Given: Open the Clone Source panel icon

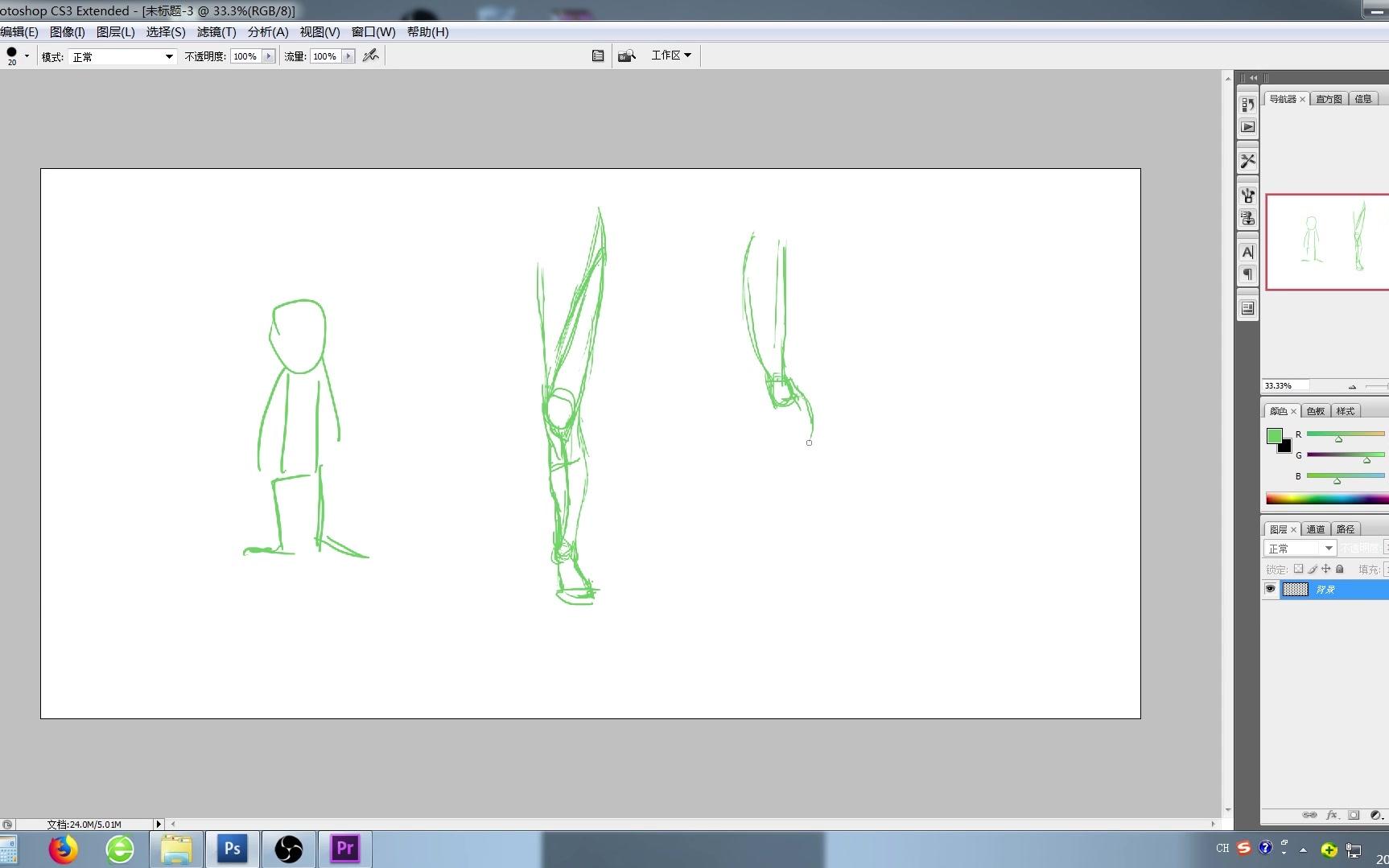Looking at the screenshot, I should [x=1247, y=218].
